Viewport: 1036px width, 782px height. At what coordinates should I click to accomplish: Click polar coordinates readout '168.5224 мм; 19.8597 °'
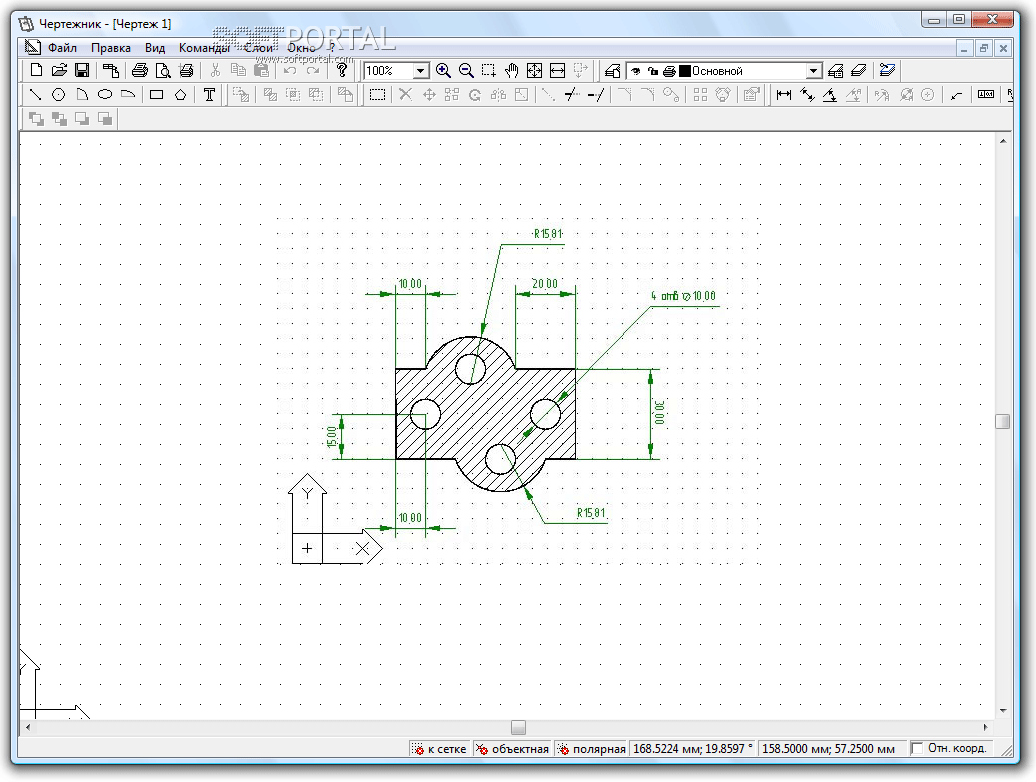692,748
